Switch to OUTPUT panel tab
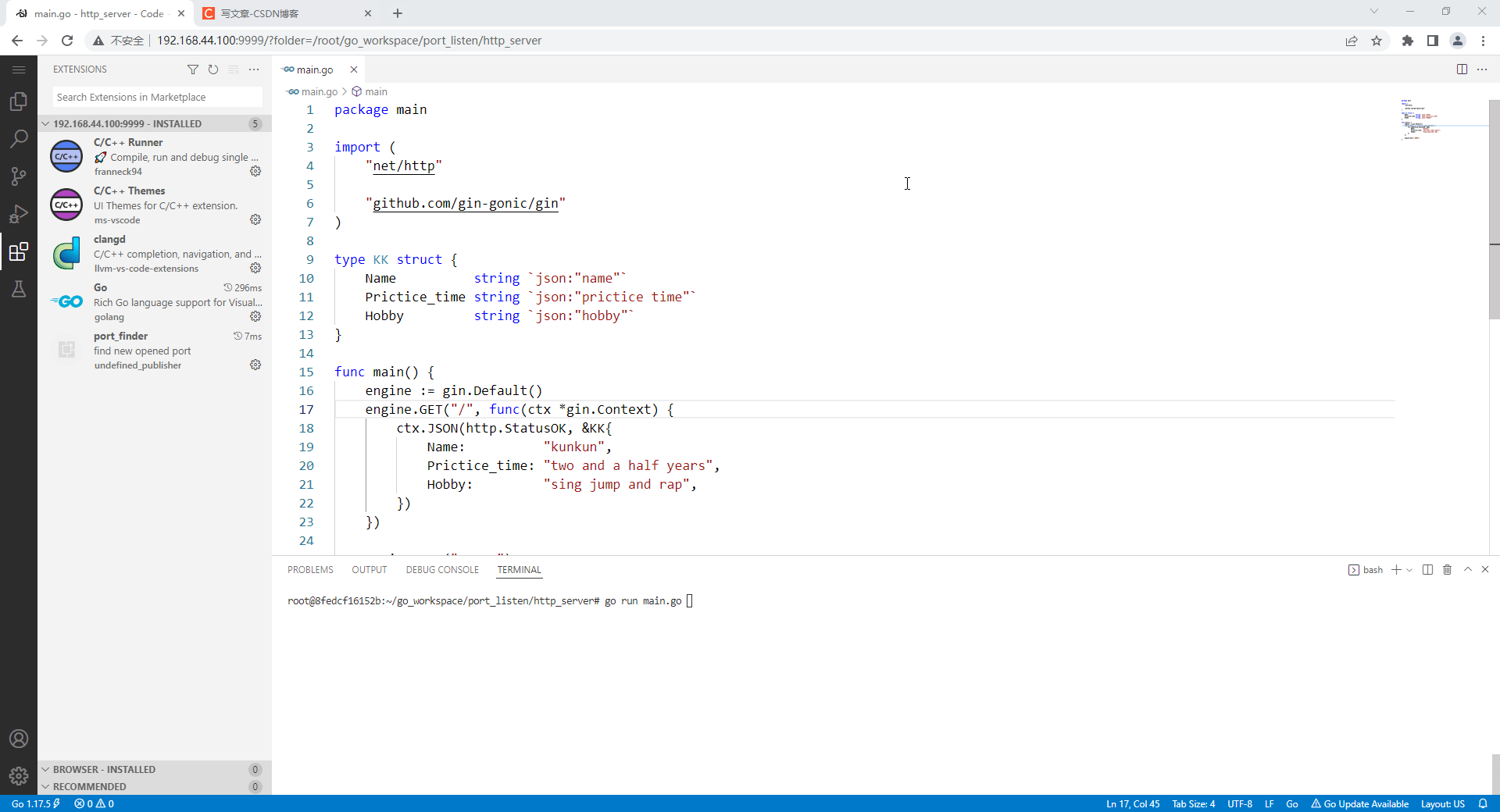The height and width of the screenshot is (812, 1500). (x=370, y=570)
